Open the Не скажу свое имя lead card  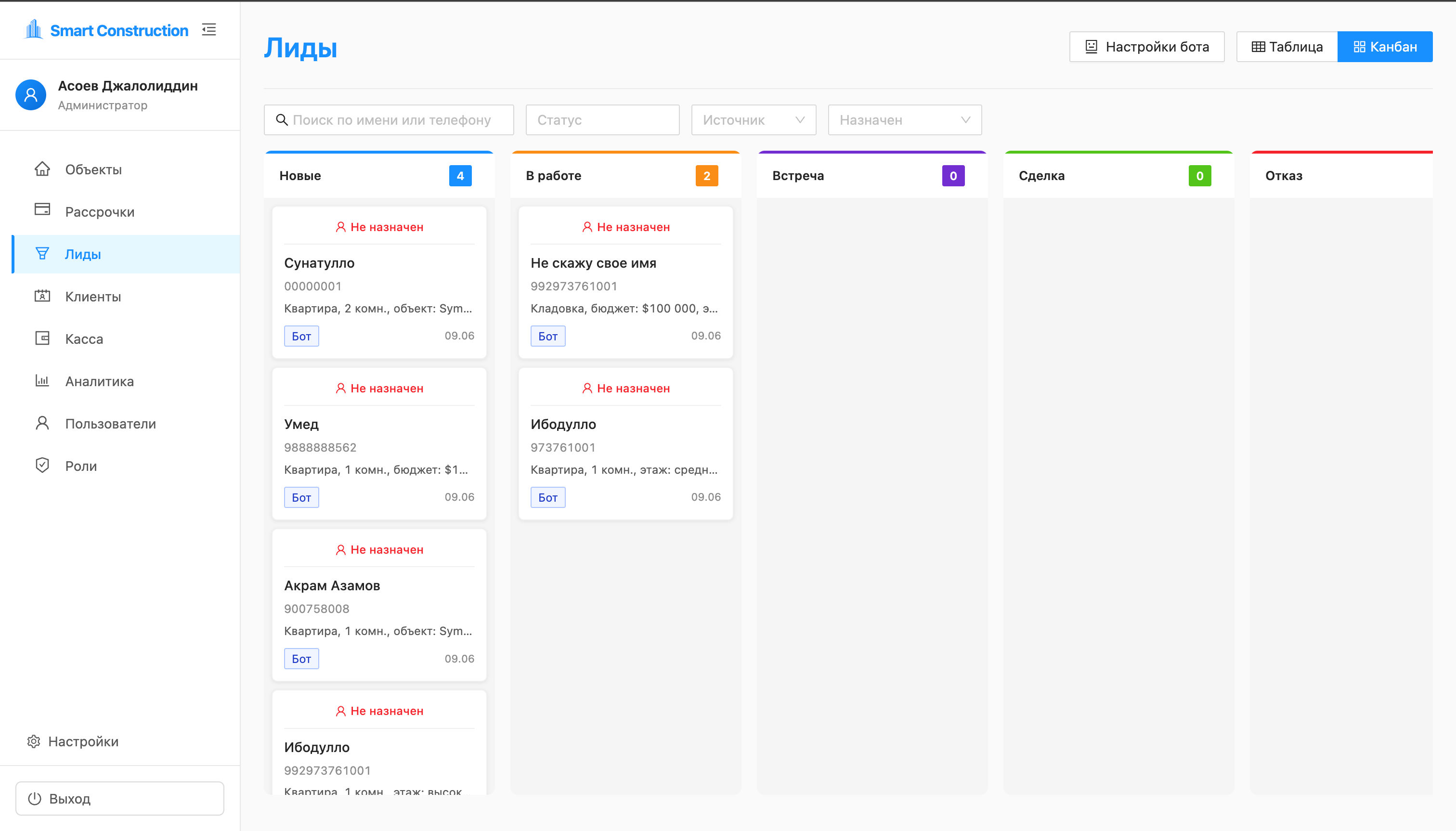[625, 283]
